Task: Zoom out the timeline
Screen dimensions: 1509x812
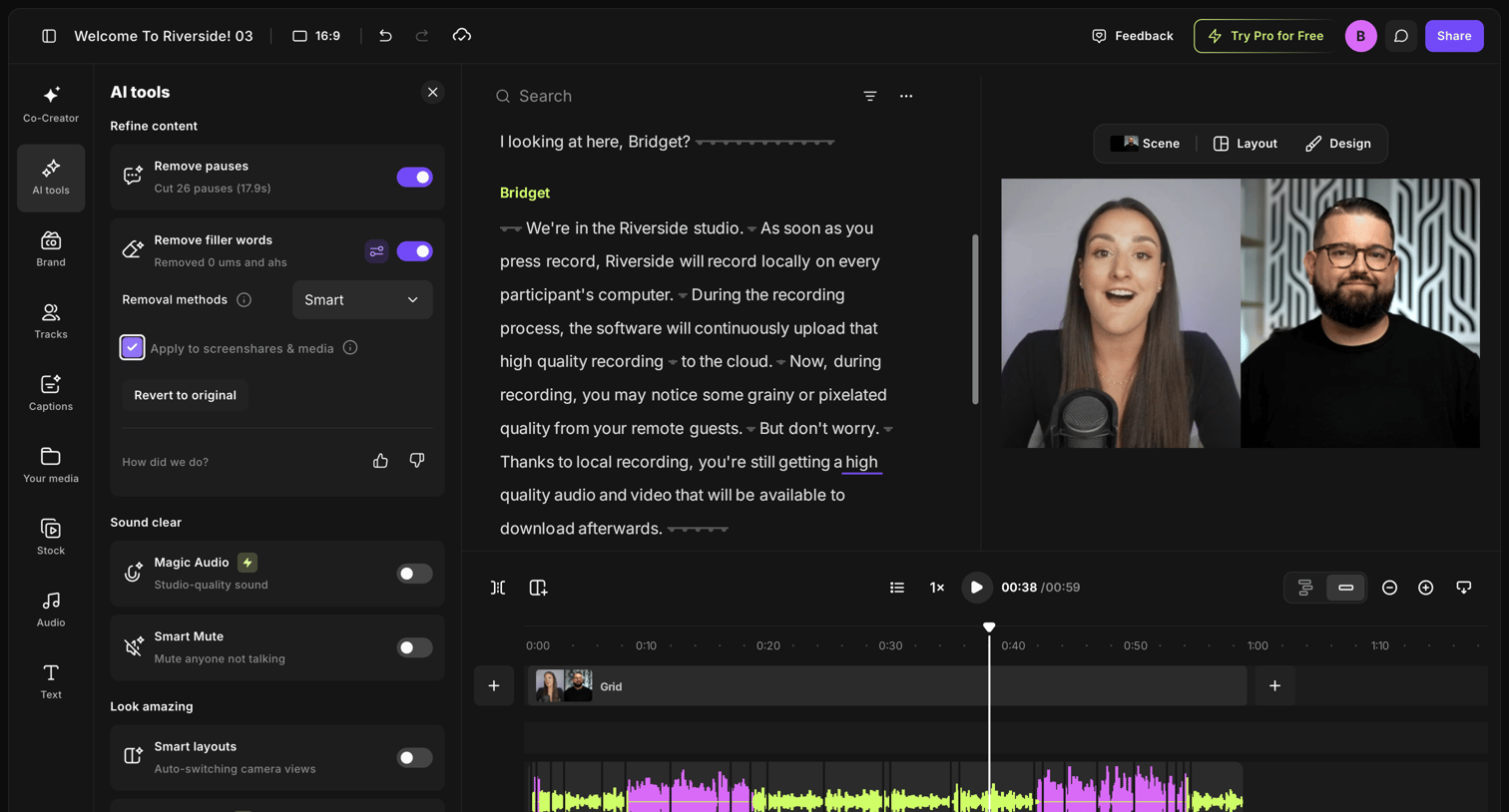Action: coord(1389,588)
